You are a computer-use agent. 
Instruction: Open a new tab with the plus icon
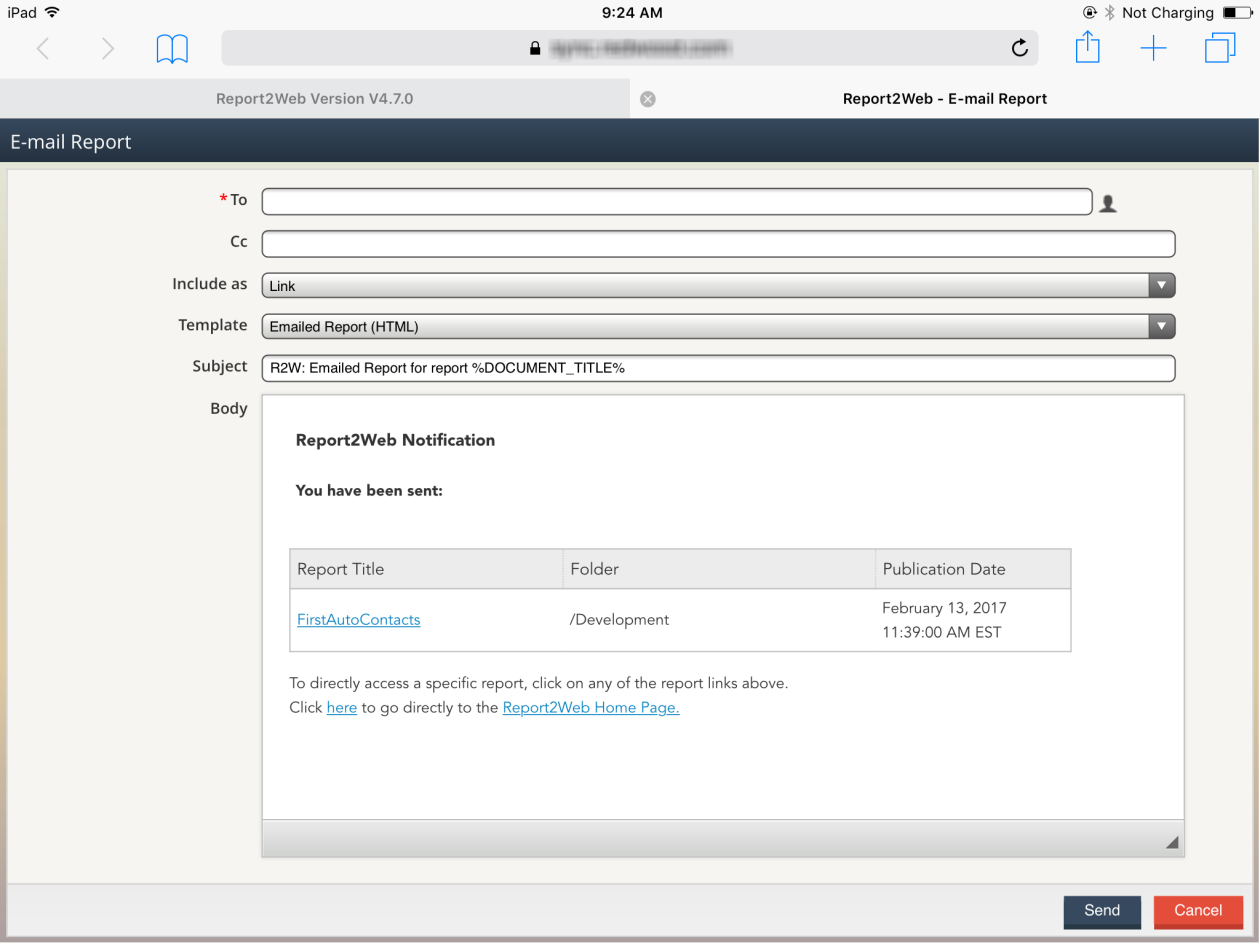(x=1153, y=47)
